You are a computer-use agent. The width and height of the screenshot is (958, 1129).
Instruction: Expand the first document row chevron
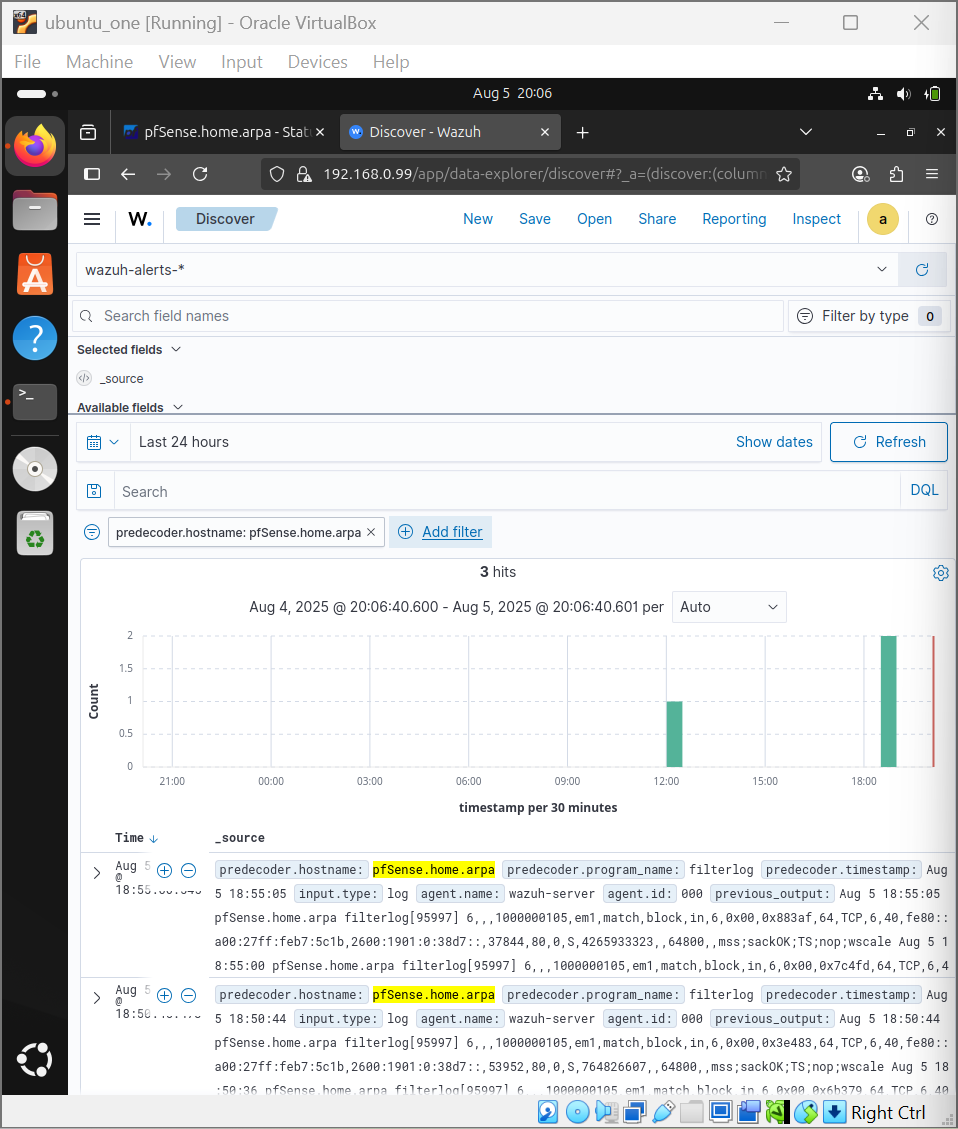(96, 872)
